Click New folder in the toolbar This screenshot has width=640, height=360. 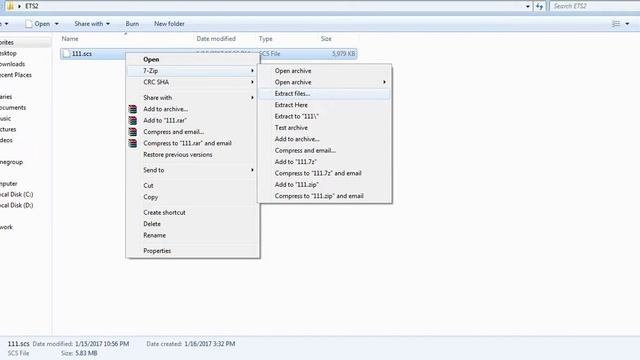(169, 24)
